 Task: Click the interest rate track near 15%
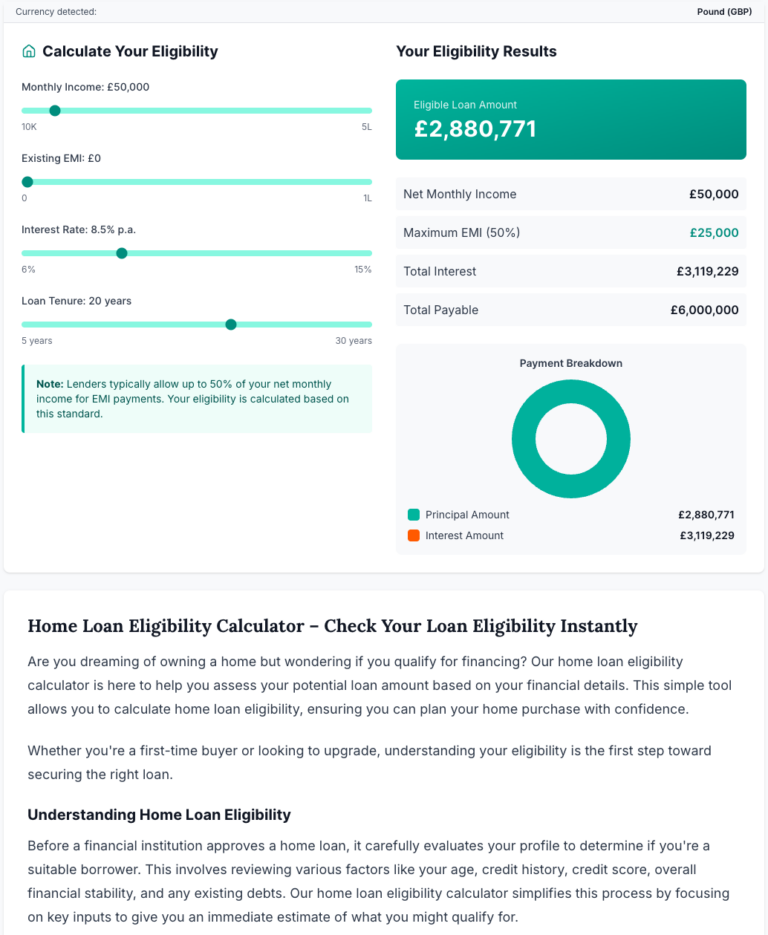(365, 253)
